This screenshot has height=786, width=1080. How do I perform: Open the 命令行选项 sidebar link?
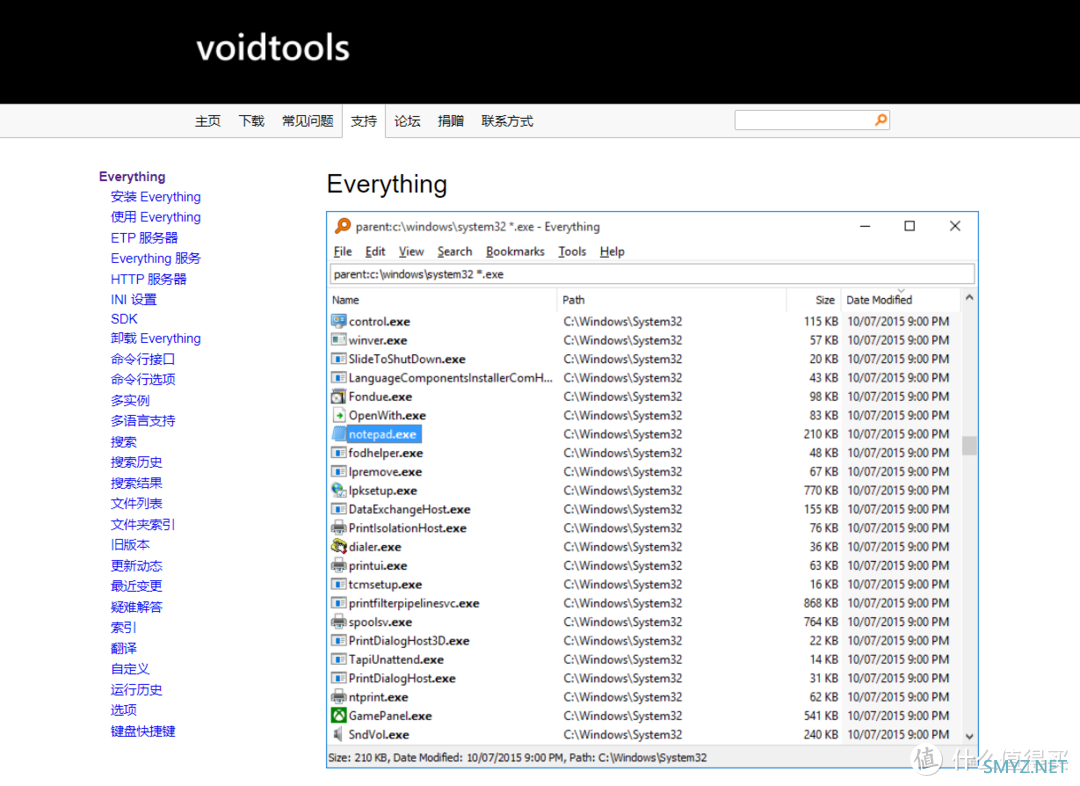click(x=143, y=380)
